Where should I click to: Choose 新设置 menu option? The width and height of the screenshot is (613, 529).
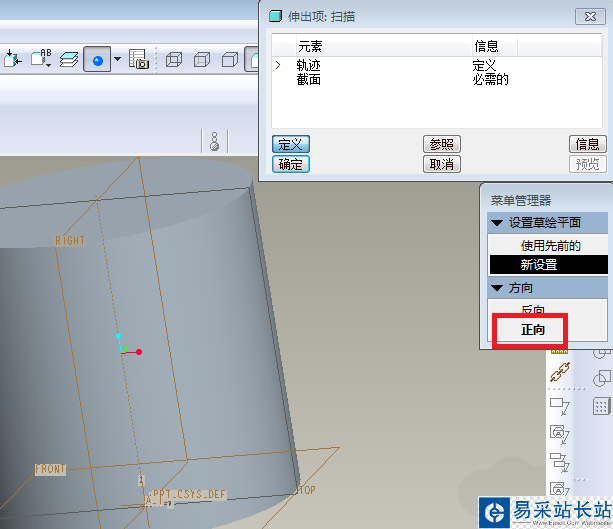(x=549, y=265)
